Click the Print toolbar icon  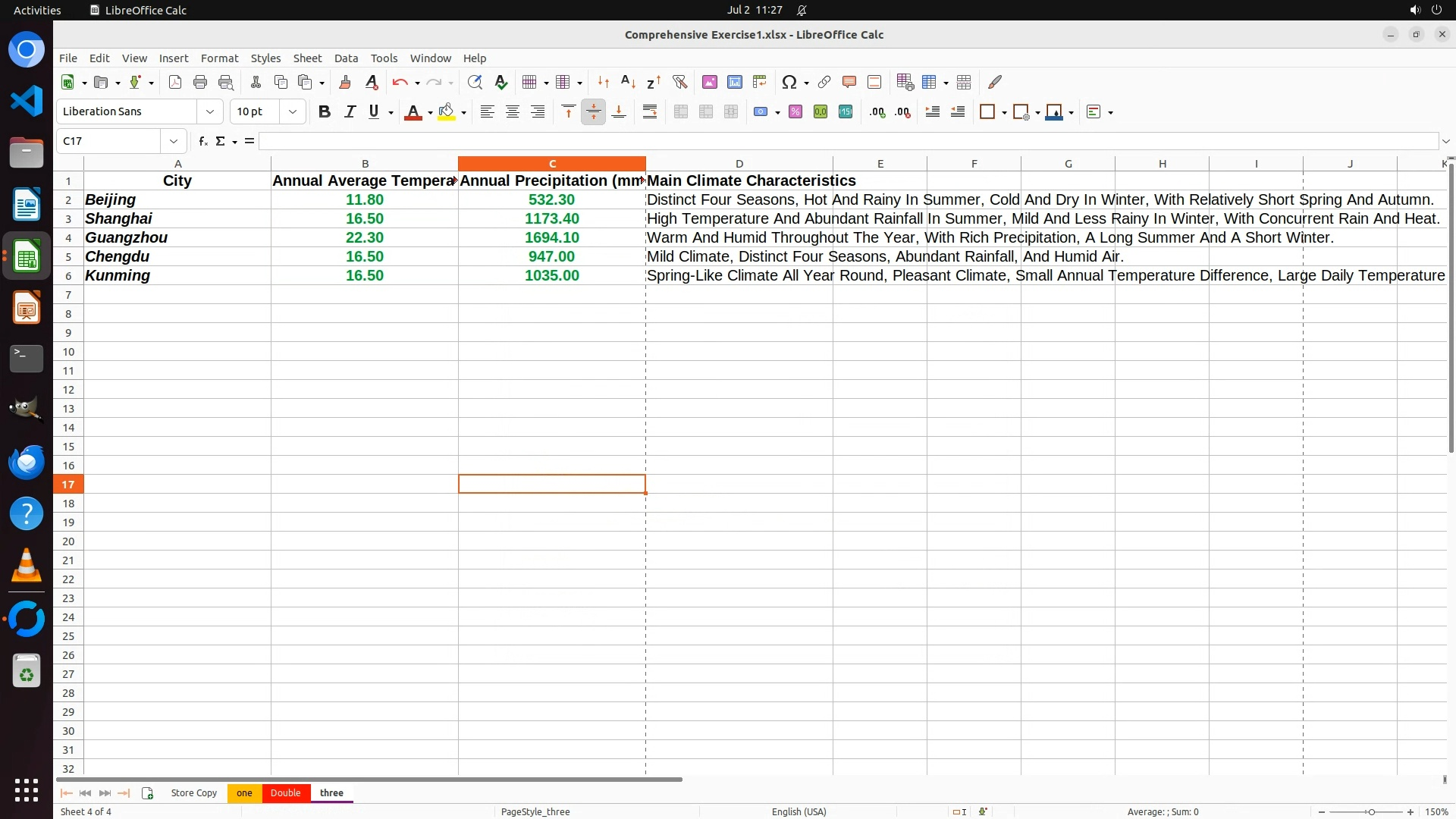pyautogui.click(x=200, y=82)
